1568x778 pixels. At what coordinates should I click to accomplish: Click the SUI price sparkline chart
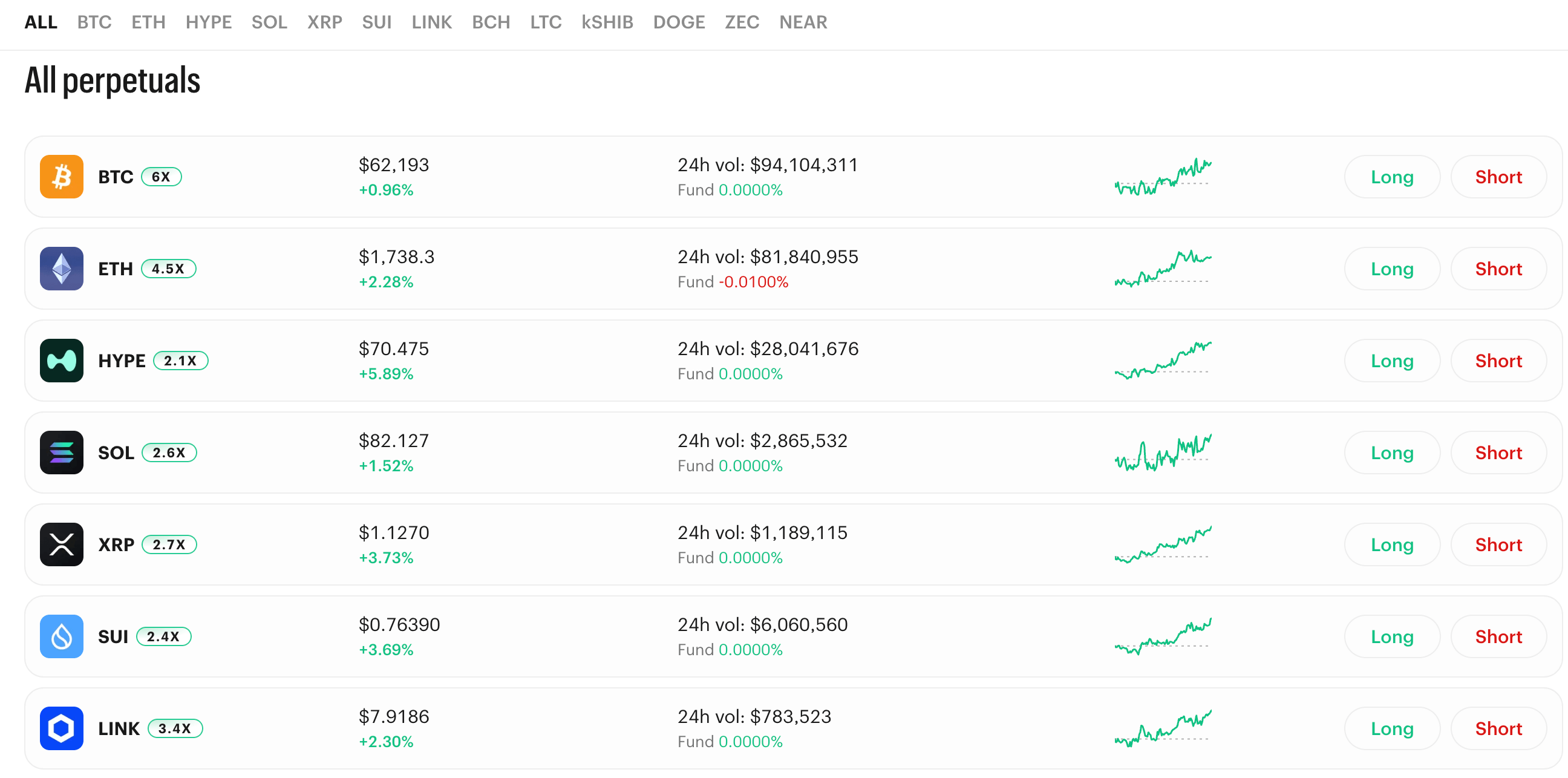pos(1163,636)
